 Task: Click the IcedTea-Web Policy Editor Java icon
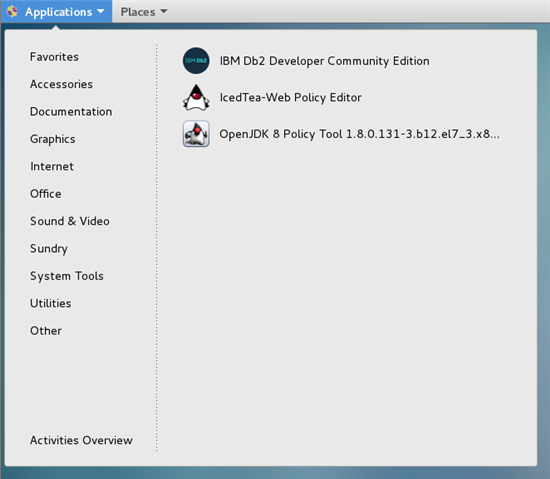coord(196,97)
